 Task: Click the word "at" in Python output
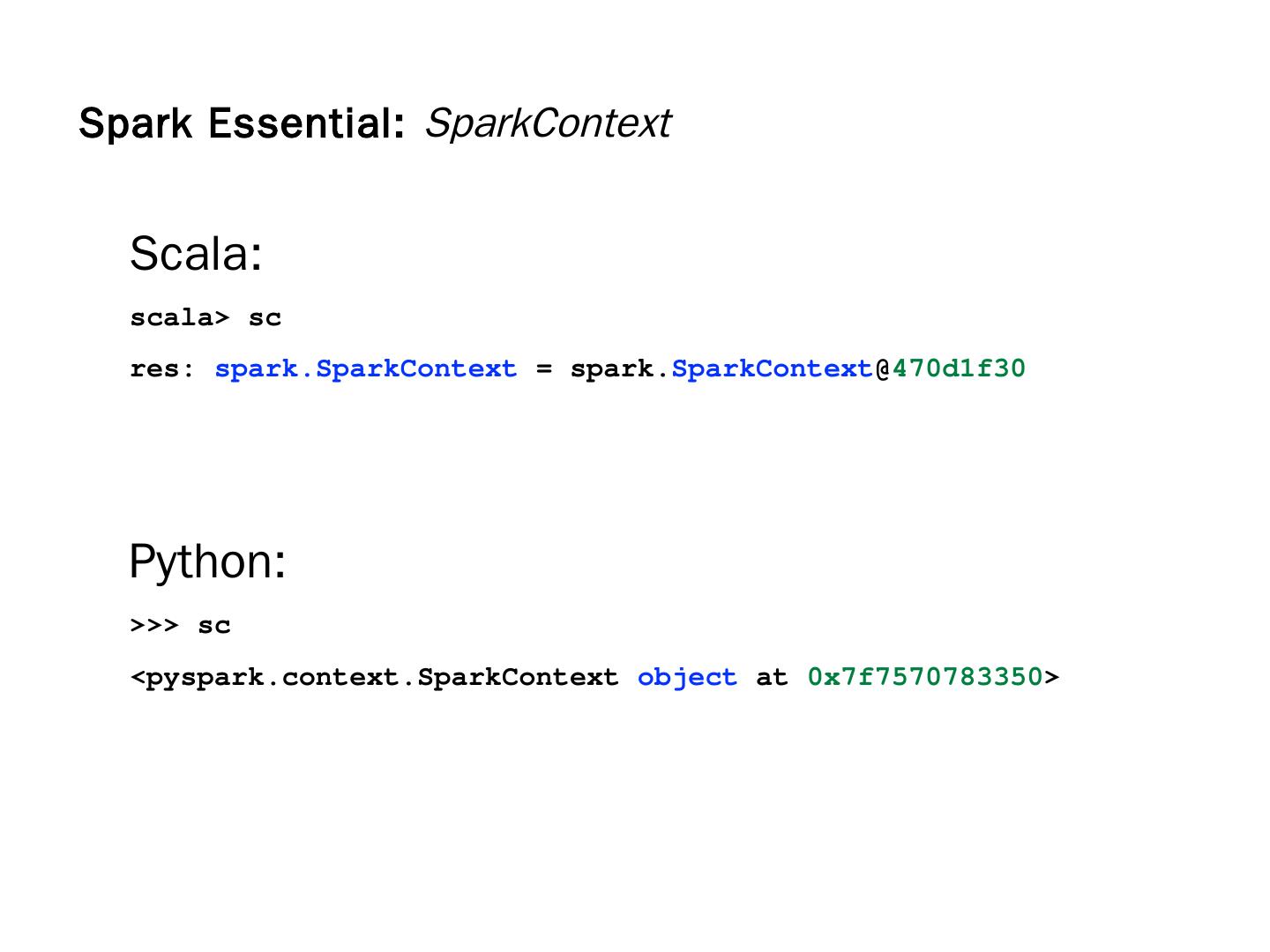point(772,677)
